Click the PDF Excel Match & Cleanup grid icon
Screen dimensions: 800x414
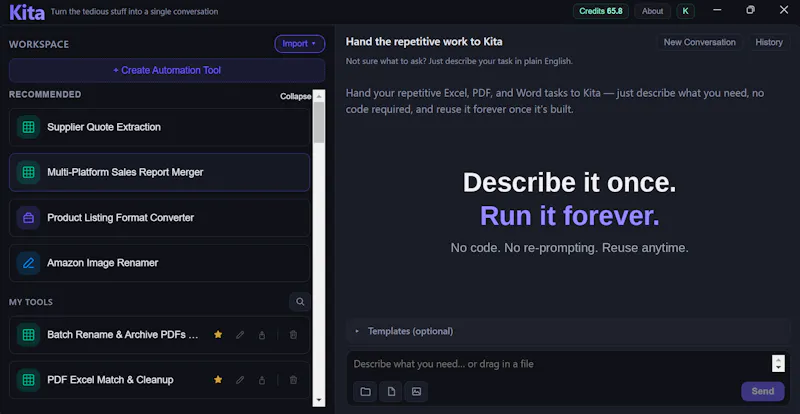point(29,380)
